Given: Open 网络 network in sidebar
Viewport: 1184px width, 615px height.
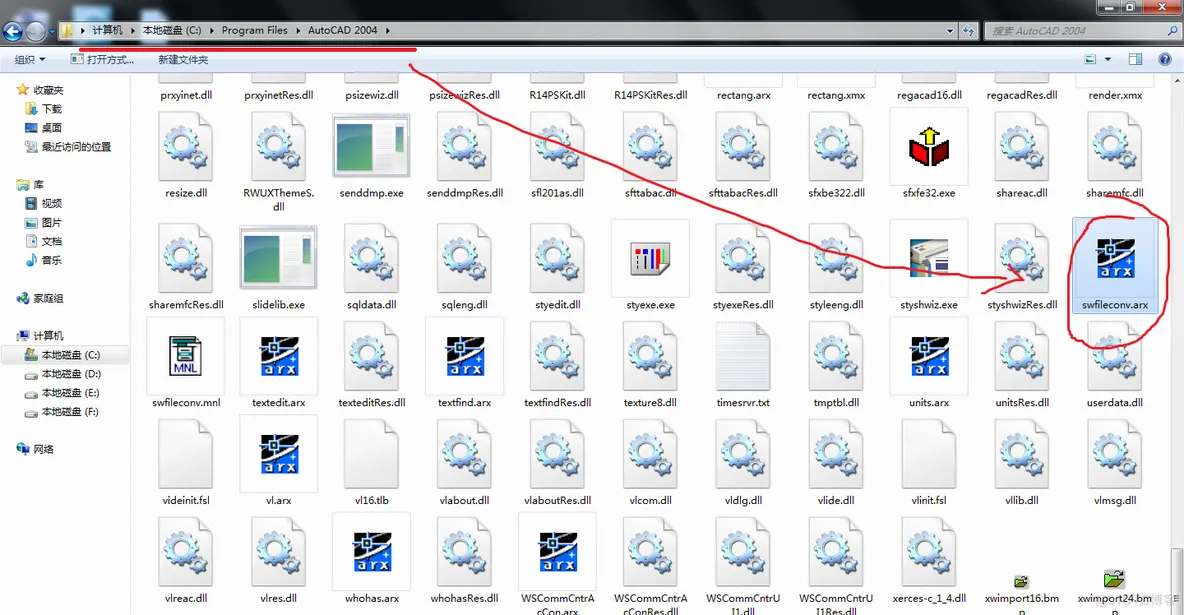Looking at the screenshot, I should point(35,449).
